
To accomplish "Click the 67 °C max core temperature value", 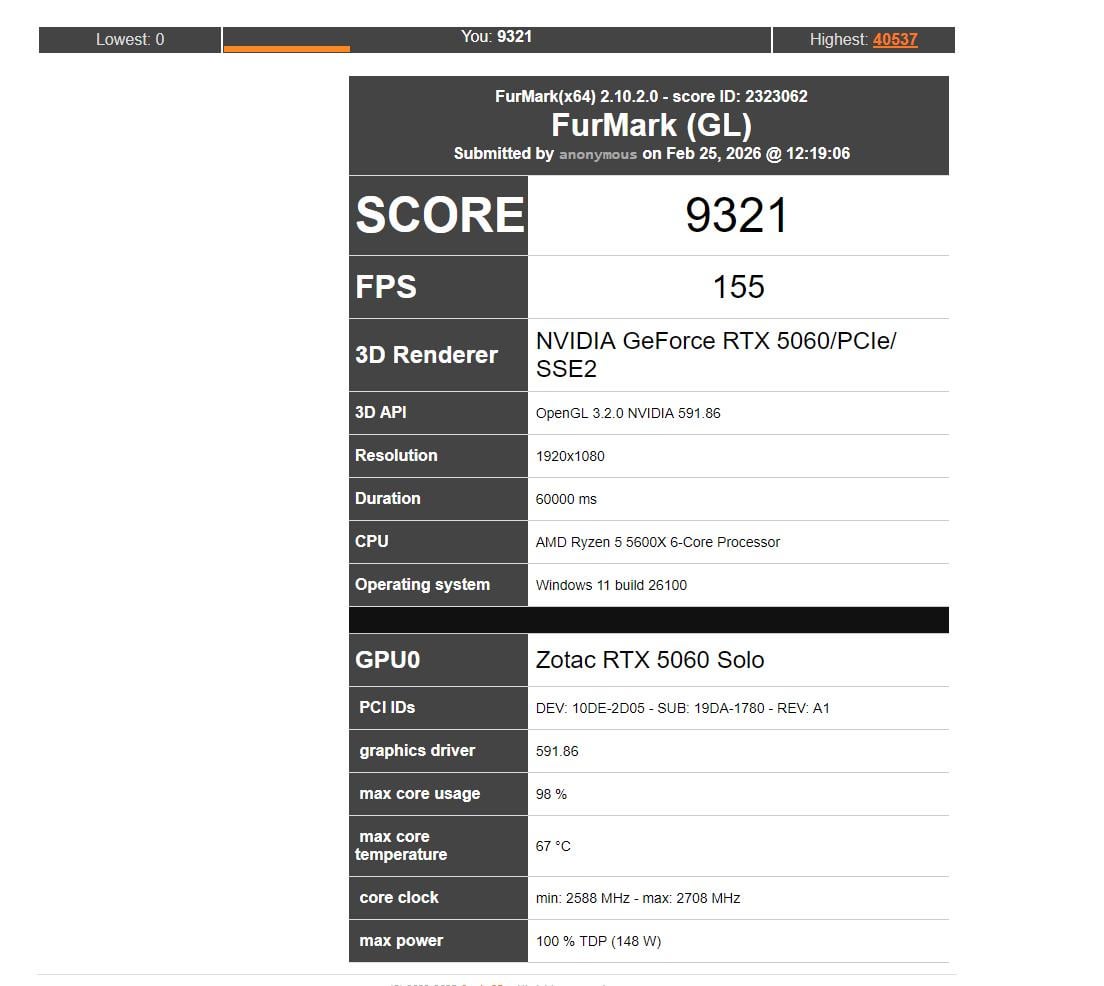I will tap(553, 846).
